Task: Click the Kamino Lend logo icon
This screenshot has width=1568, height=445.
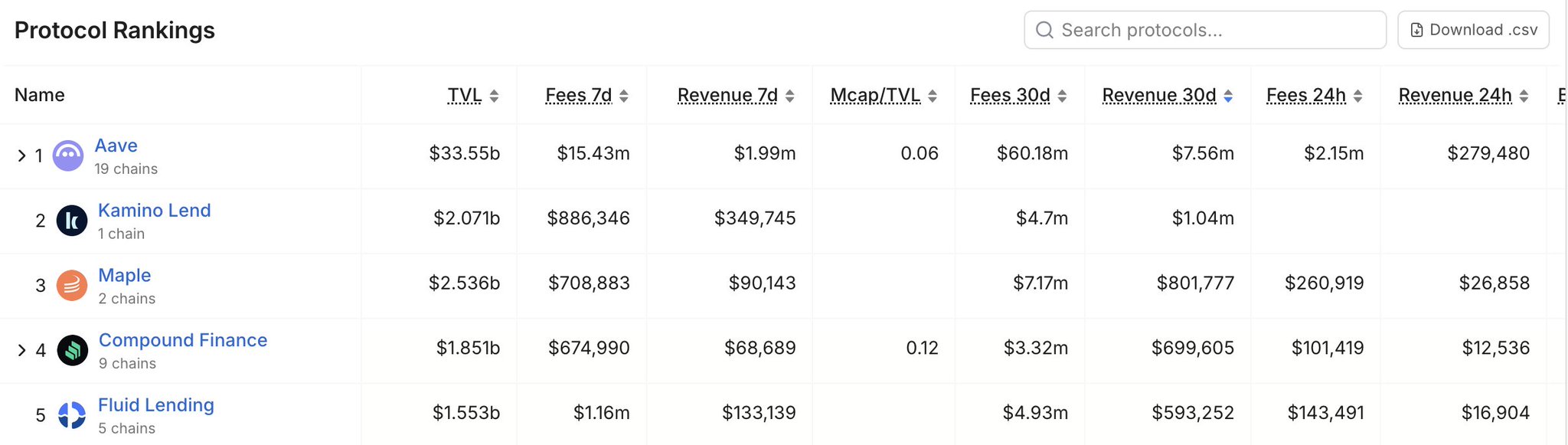Action: pyautogui.click(x=72, y=221)
